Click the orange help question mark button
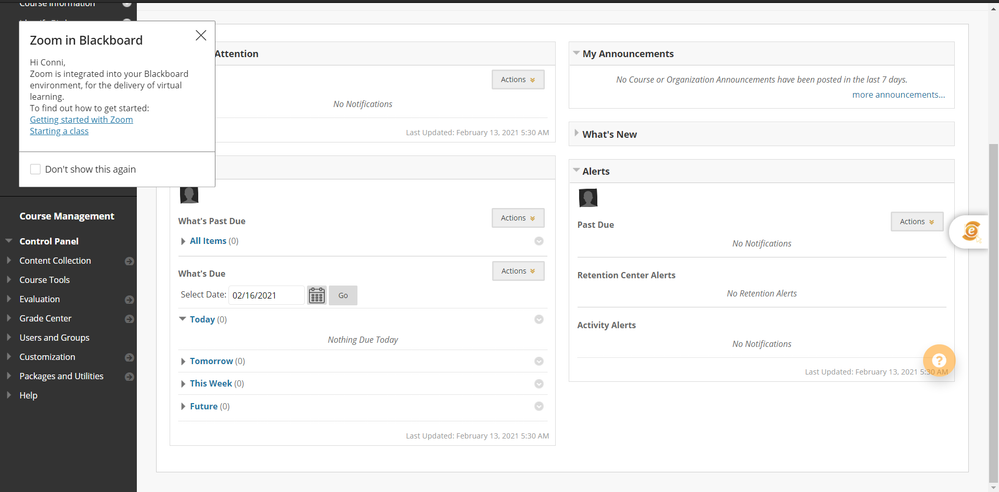 coord(939,360)
